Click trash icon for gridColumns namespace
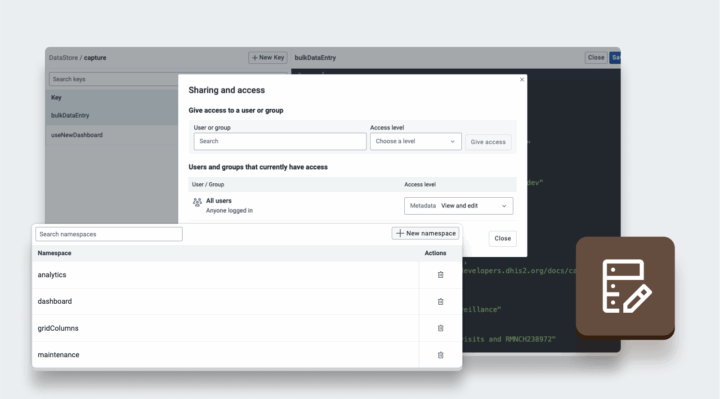720x399 pixels. 440,328
